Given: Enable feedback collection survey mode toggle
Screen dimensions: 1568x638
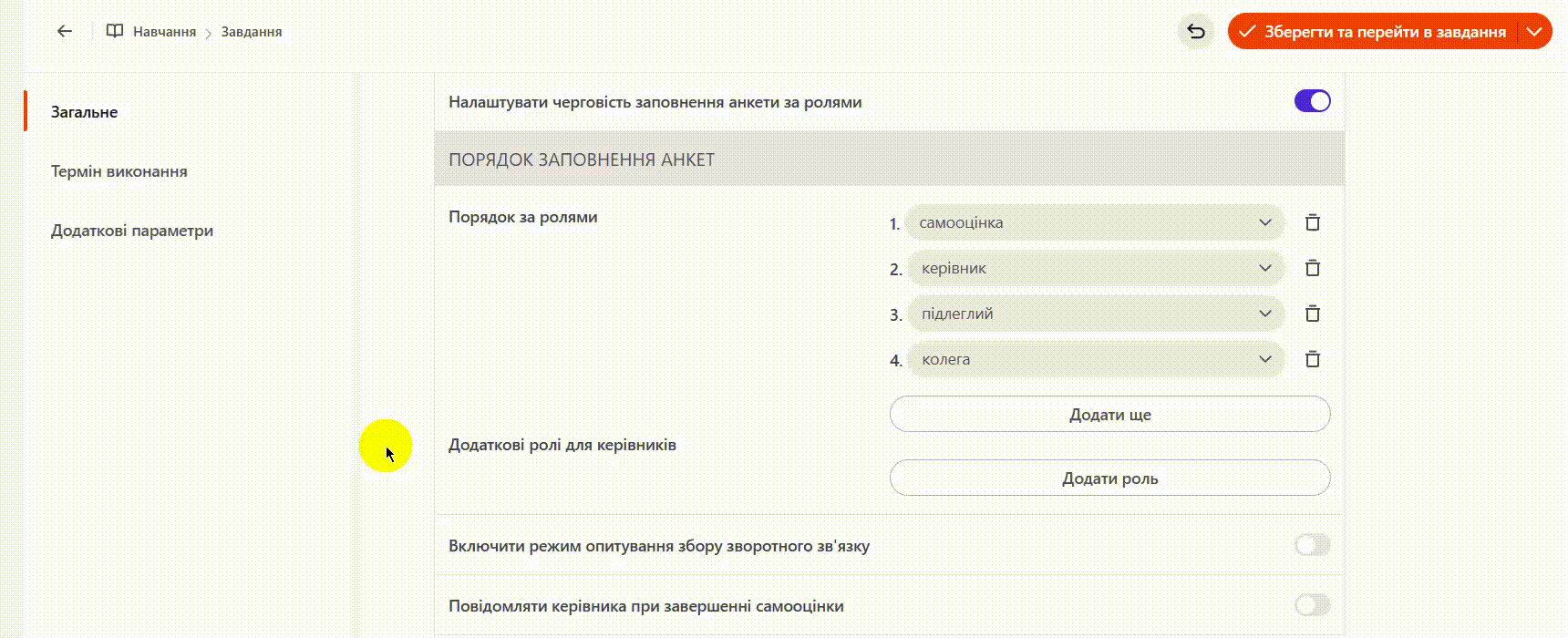Looking at the screenshot, I should [1312, 545].
